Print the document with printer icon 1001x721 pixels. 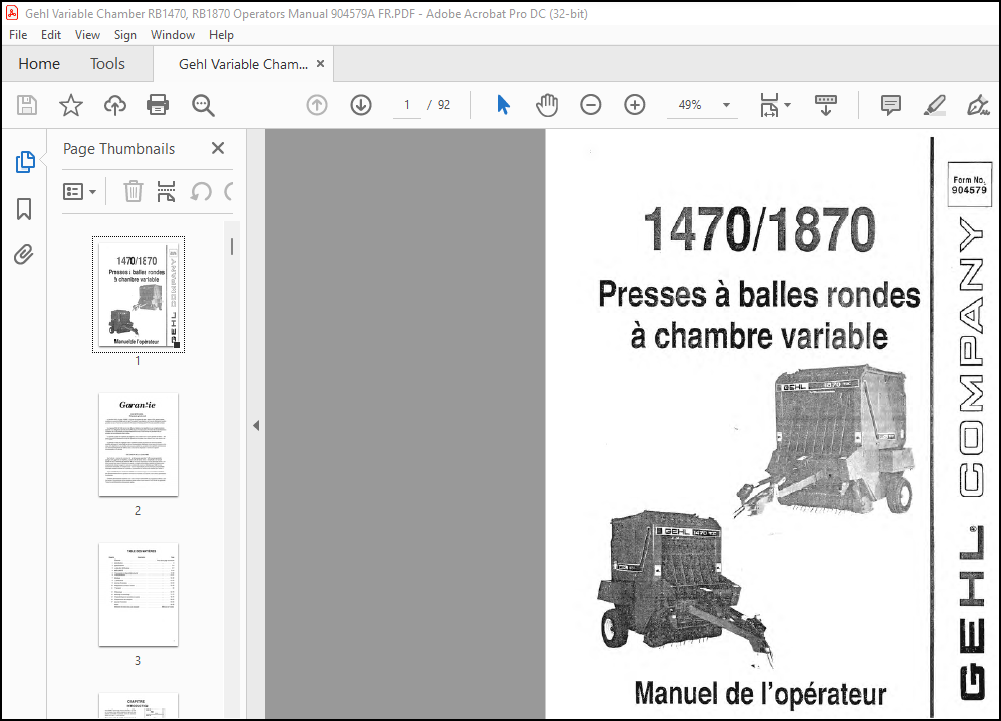[x=158, y=105]
